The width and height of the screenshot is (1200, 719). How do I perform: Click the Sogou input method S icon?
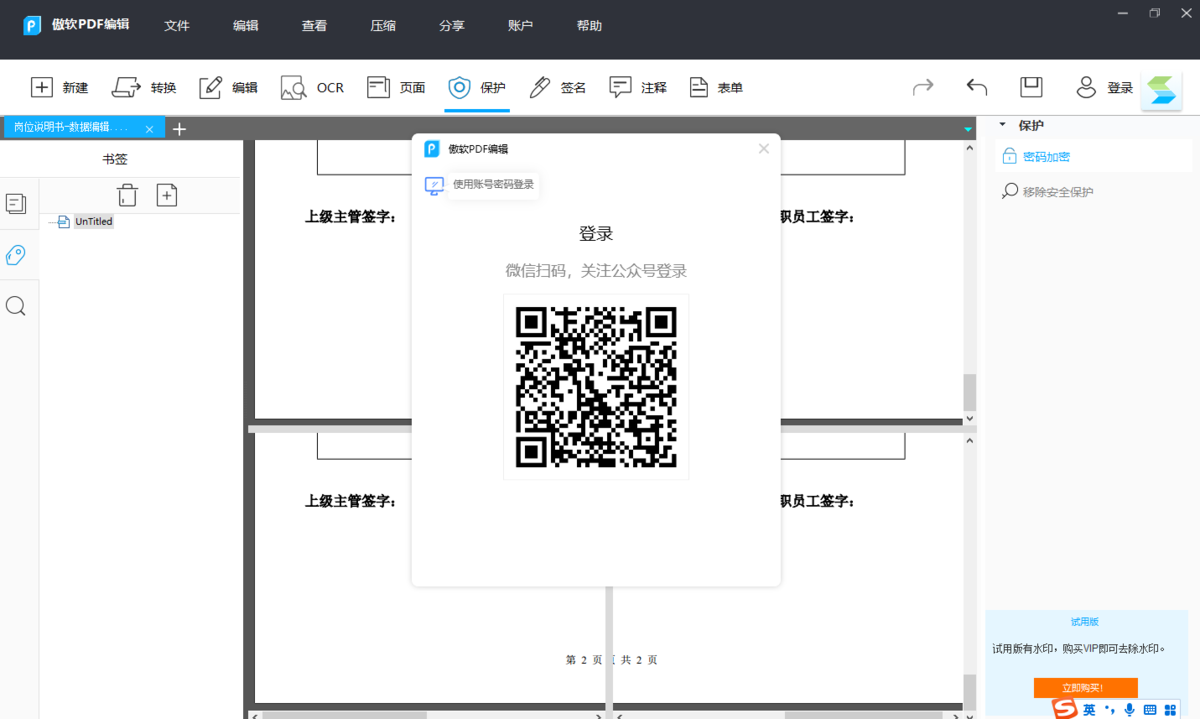coord(1065,709)
